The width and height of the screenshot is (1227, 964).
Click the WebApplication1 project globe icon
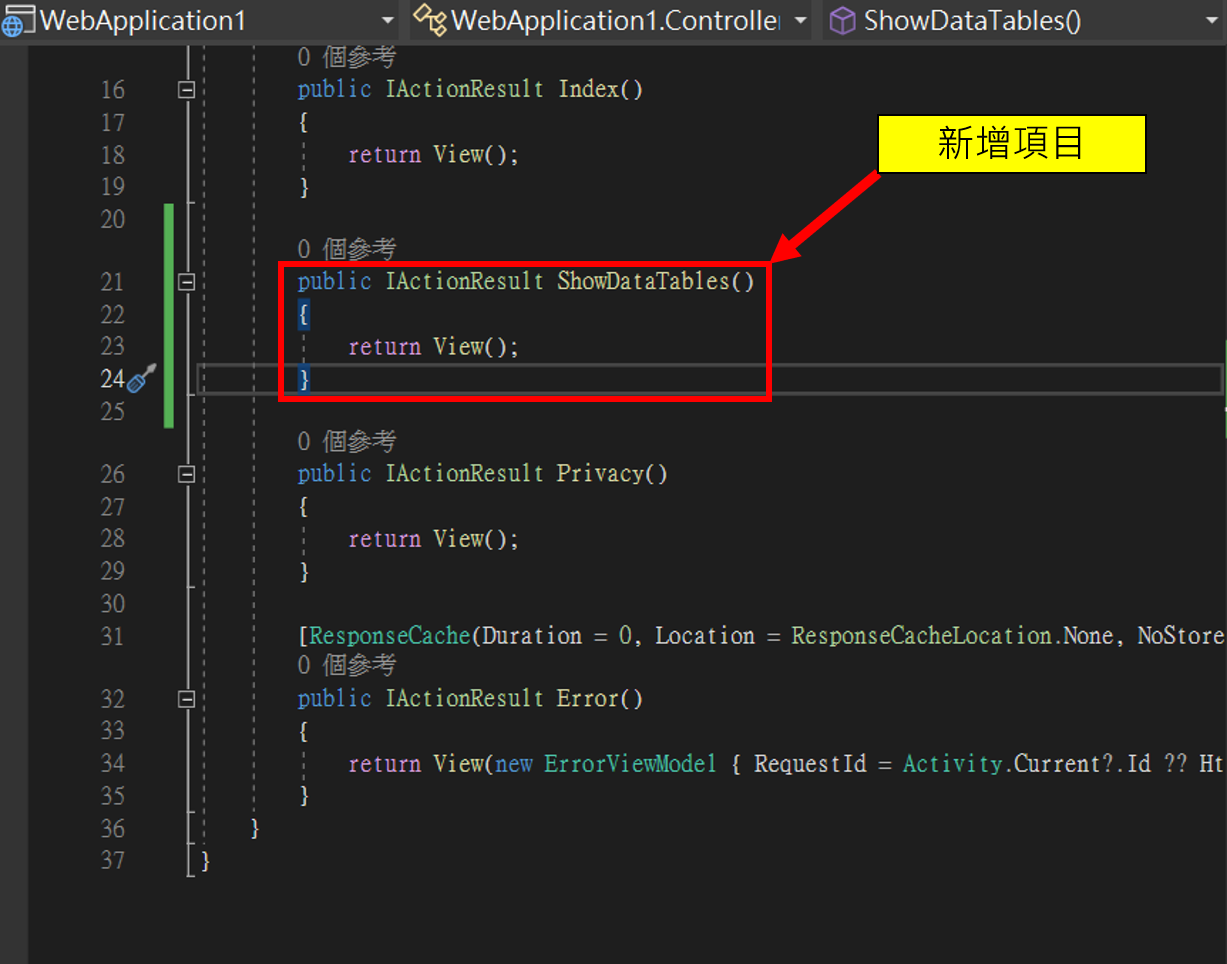click(x=15, y=20)
